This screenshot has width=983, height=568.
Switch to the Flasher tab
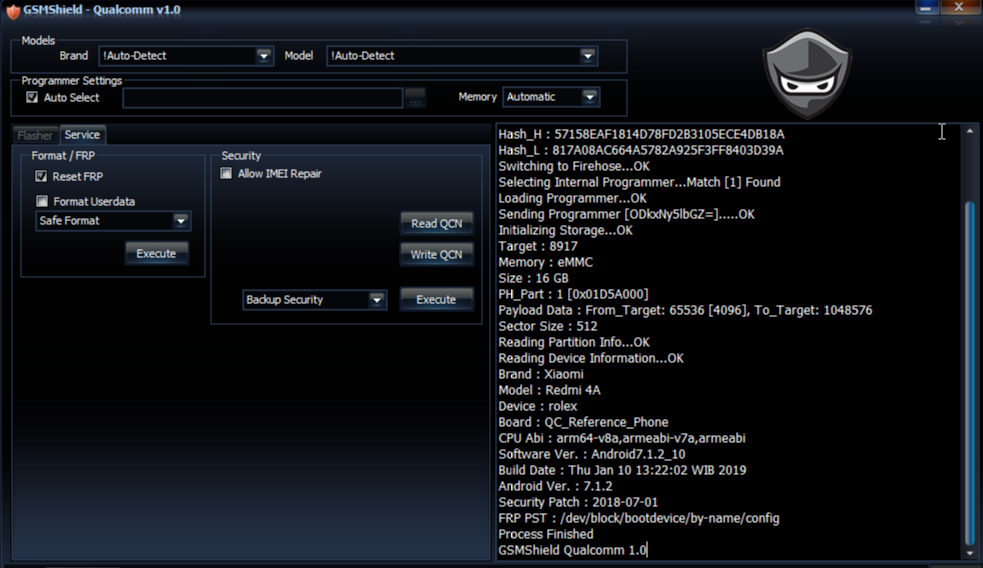tap(35, 135)
